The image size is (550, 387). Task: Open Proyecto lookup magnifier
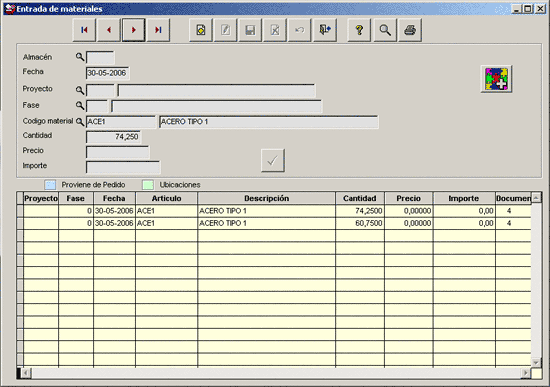pyautogui.click(x=80, y=90)
